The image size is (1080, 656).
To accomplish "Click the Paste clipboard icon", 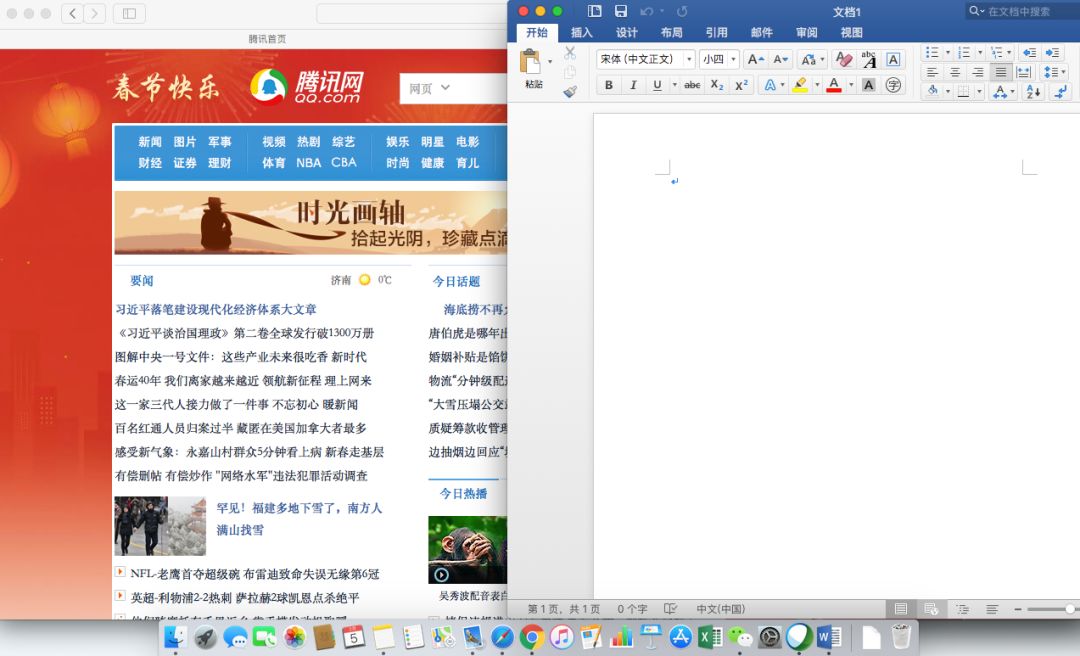I will point(531,63).
